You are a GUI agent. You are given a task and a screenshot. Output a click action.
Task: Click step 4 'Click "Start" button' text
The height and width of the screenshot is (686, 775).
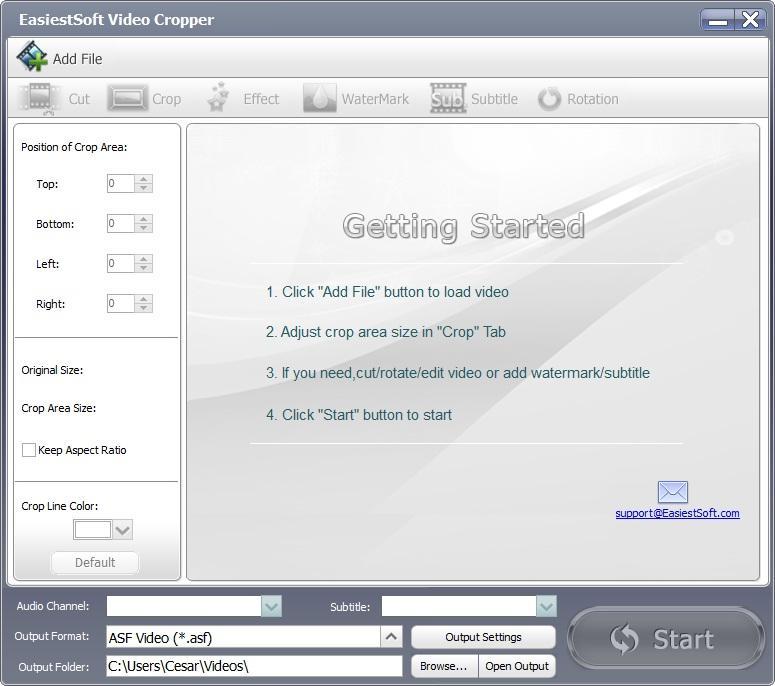(x=359, y=415)
